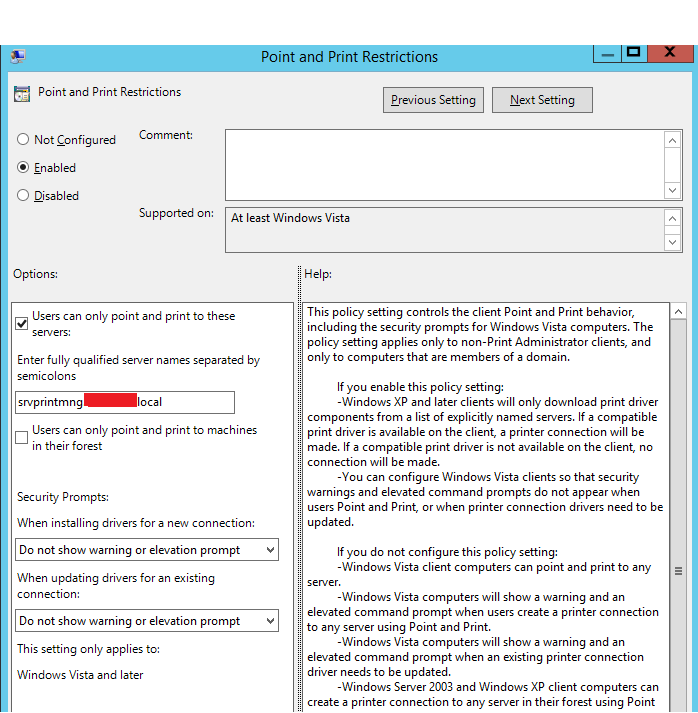Click the Comment box scroll down arrow
The width and height of the screenshot is (698, 713).
click(x=673, y=190)
